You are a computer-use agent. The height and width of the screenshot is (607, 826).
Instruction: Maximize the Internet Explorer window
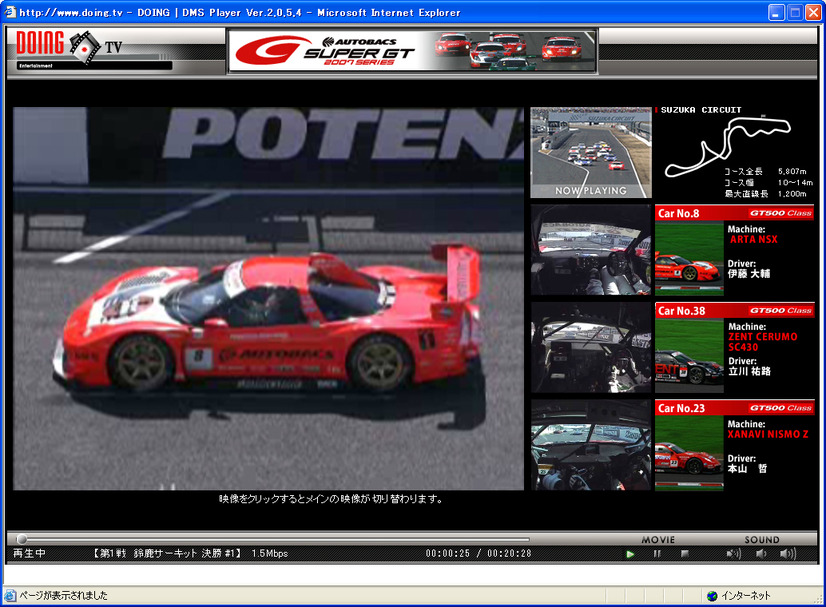point(795,12)
